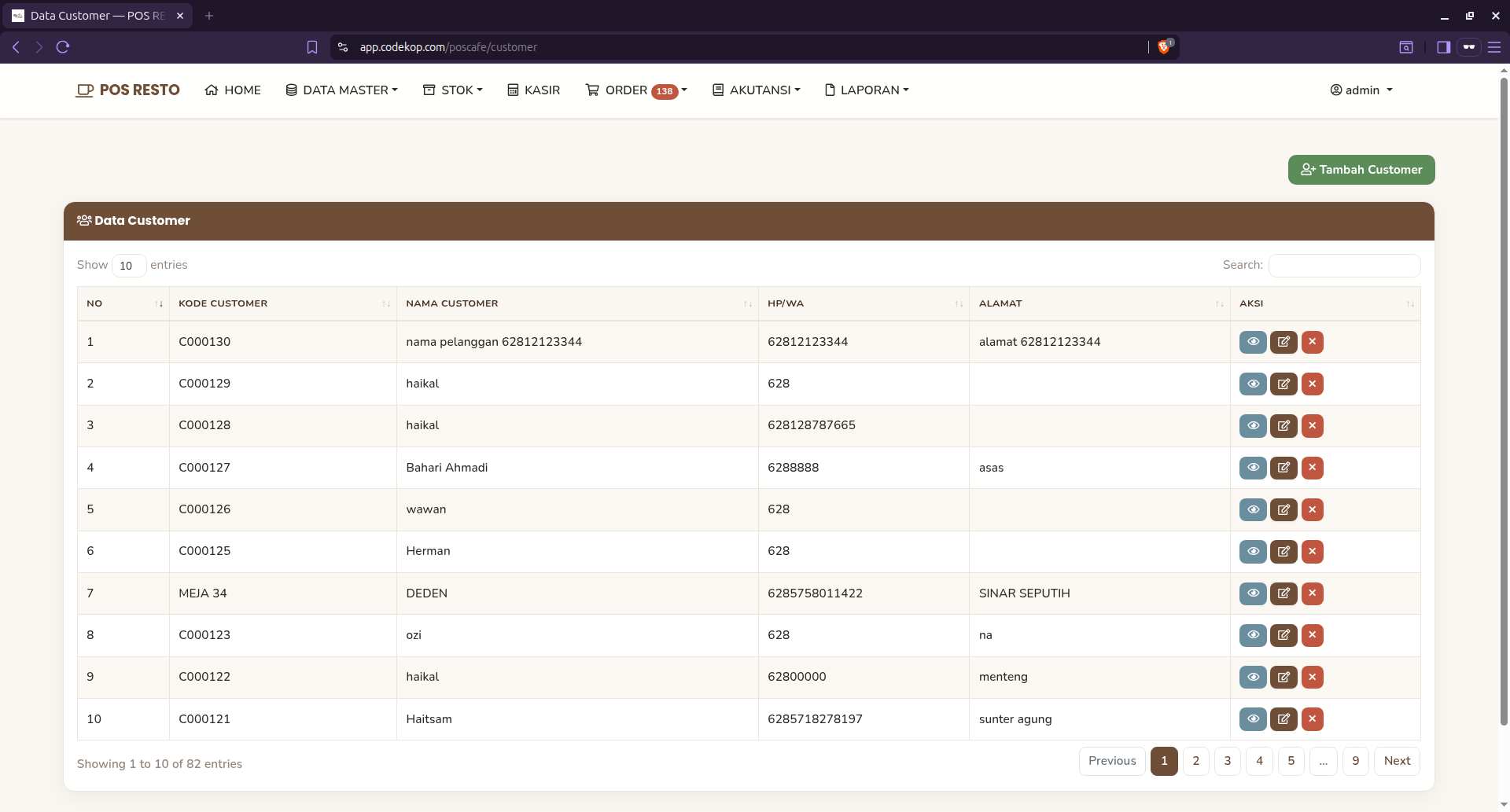Sort table by NAMA CUSTOMER
This screenshot has width=1510, height=812.
point(577,303)
